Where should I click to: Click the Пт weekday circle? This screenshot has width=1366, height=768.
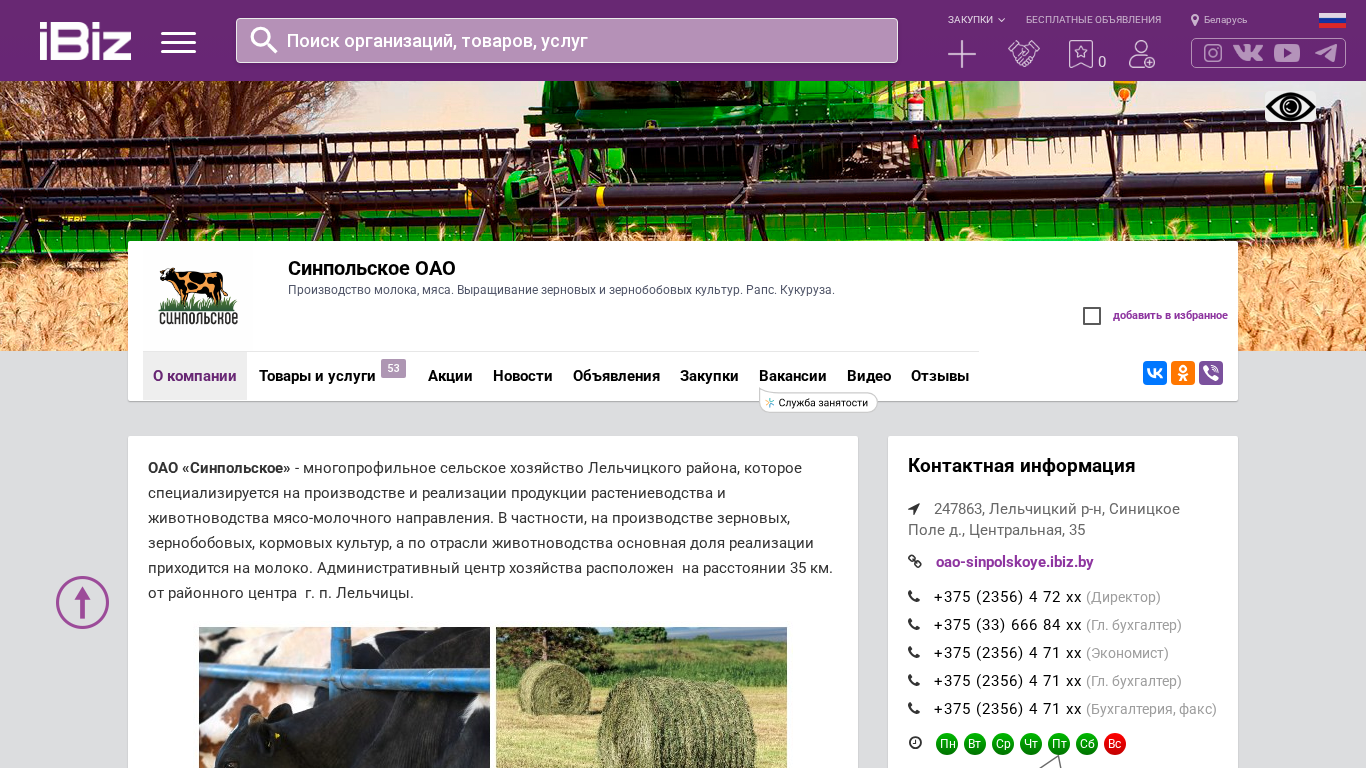point(1059,744)
